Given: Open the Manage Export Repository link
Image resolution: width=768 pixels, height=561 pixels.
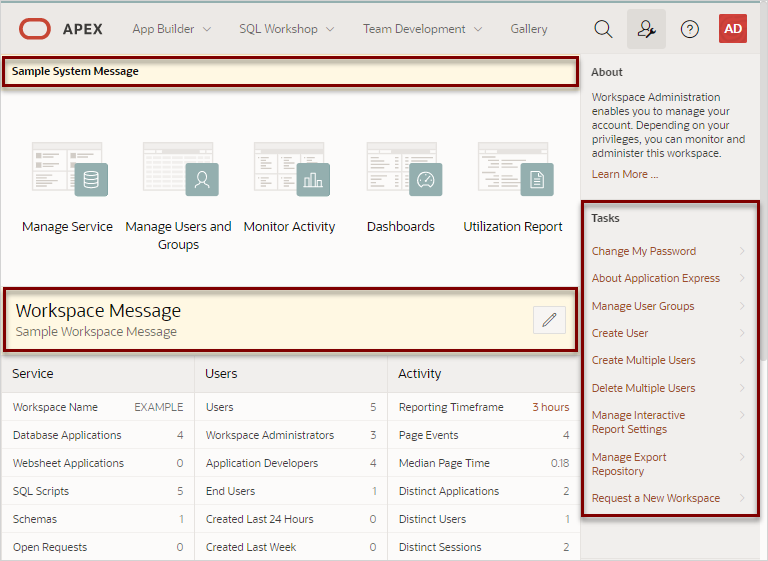Looking at the screenshot, I should point(629,464).
